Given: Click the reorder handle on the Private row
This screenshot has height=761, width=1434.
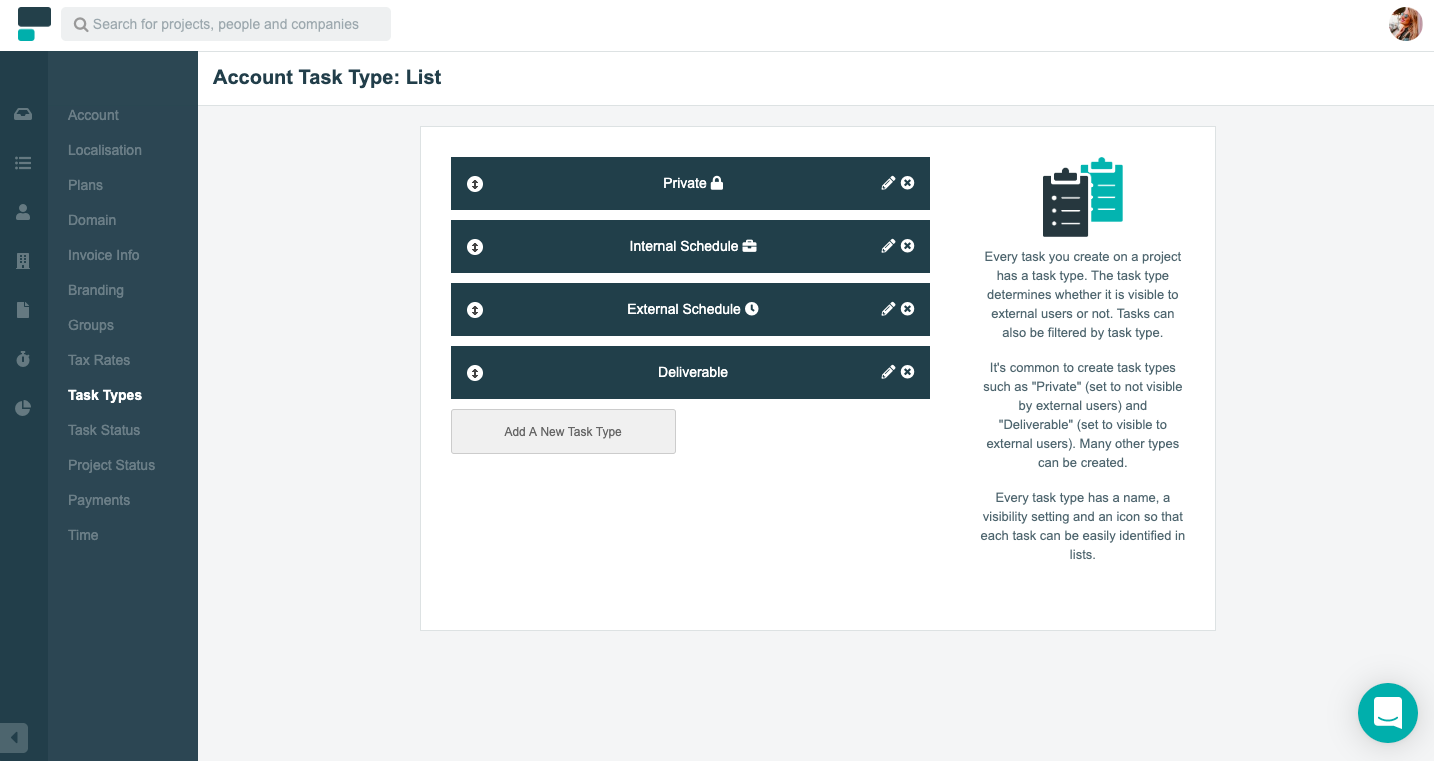Looking at the screenshot, I should coord(475,184).
